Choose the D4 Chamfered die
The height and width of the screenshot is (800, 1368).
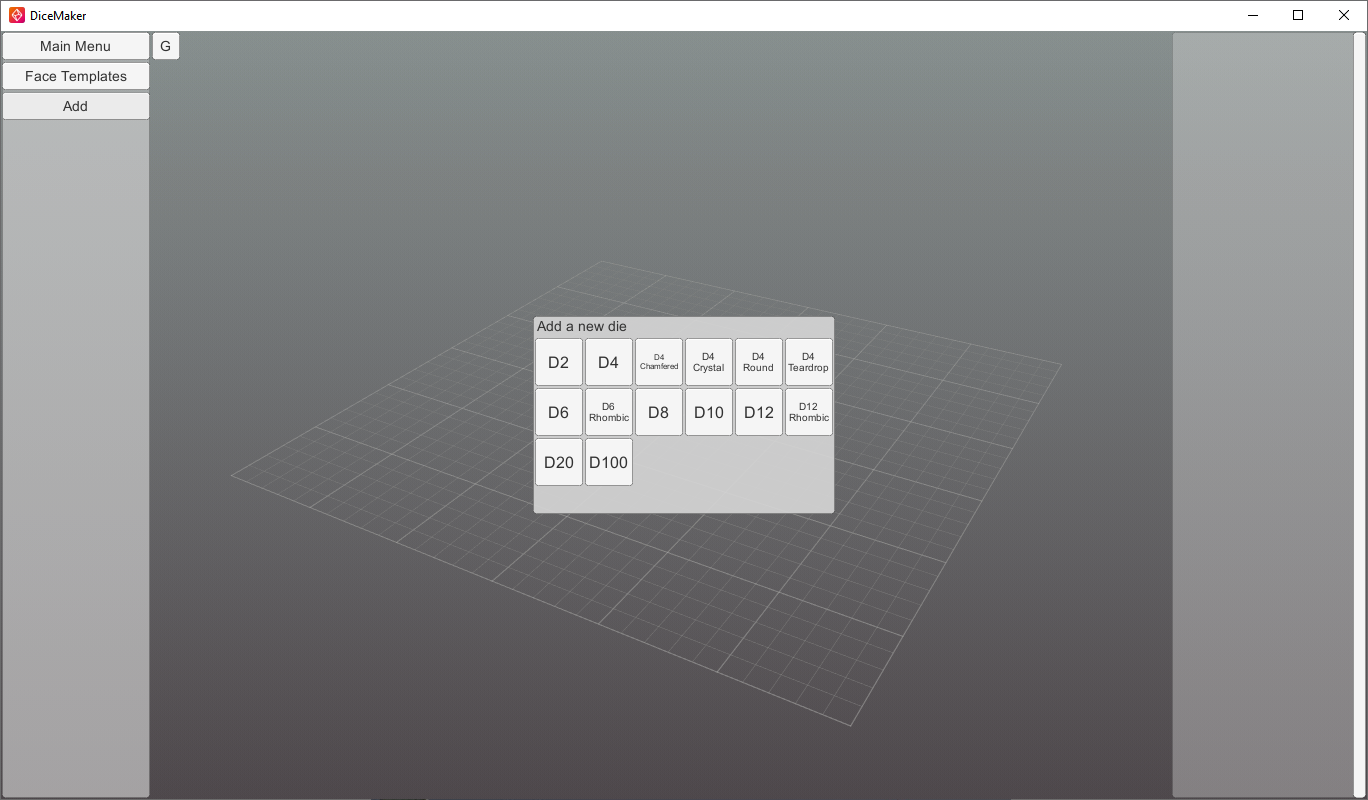(658, 362)
